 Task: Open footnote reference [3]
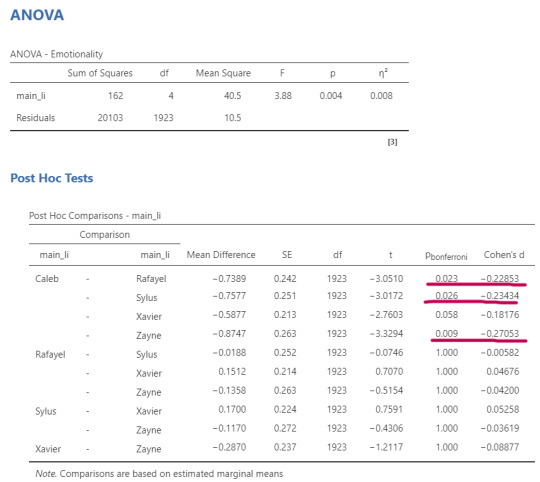tap(392, 142)
